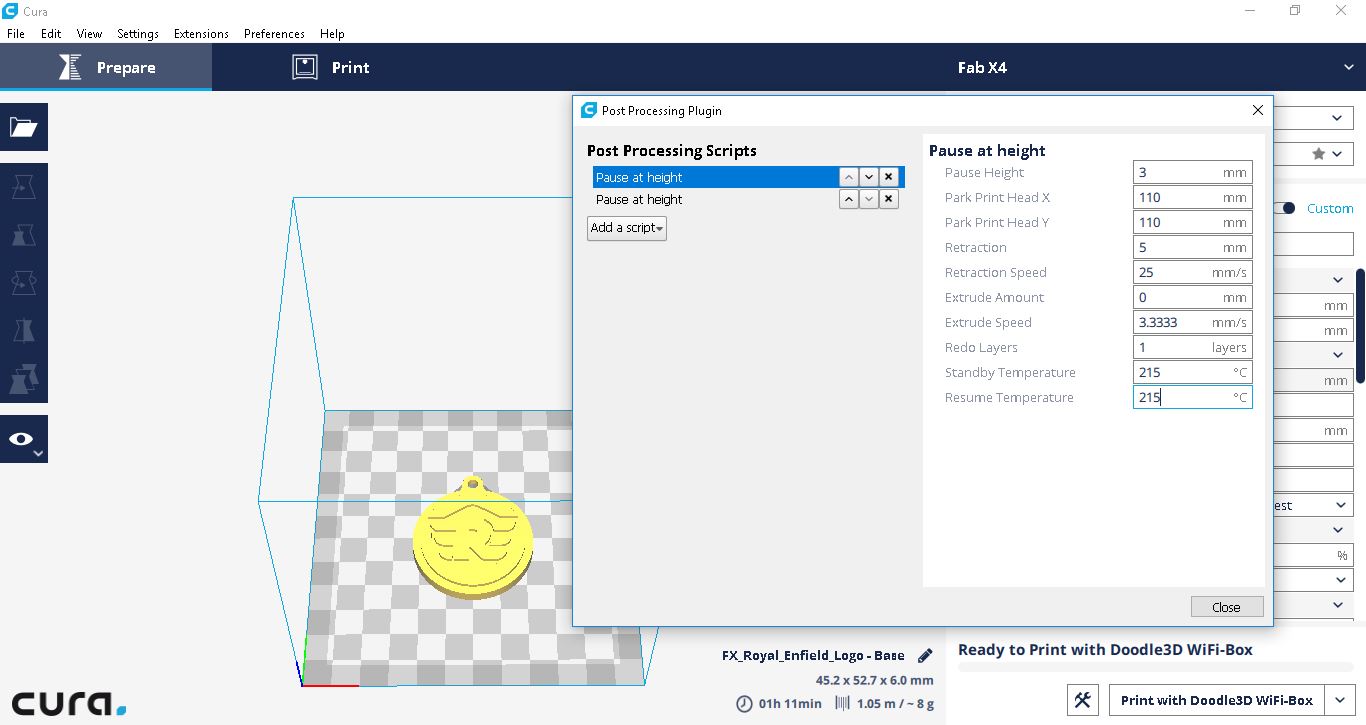Viewport: 1366px width, 725px height.
Task: Select the Move tool in left toolbar
Action: coord(24,187)
